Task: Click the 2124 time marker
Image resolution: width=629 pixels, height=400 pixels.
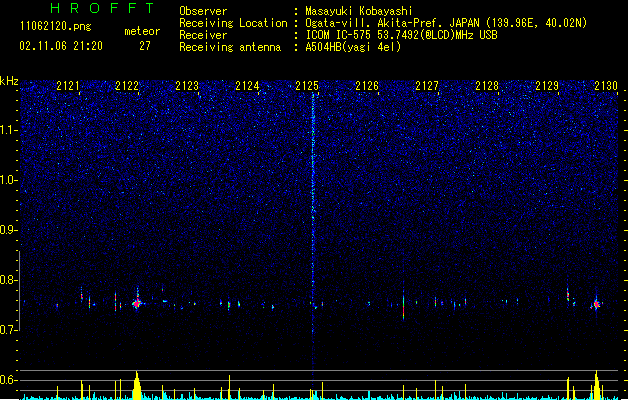Action: [x=247, y=86]
